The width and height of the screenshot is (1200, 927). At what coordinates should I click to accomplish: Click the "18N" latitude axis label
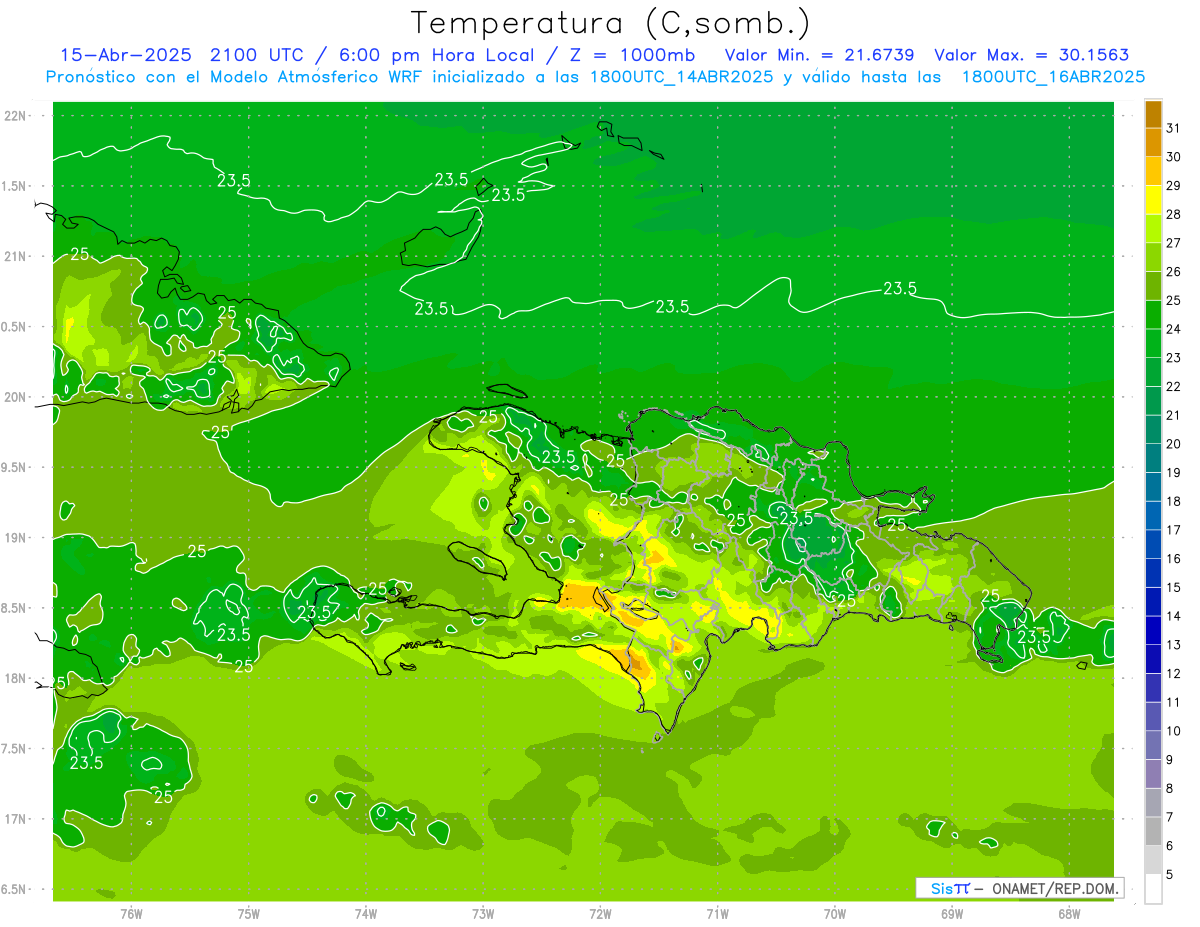pyautogui.click(x=15, y=679)
